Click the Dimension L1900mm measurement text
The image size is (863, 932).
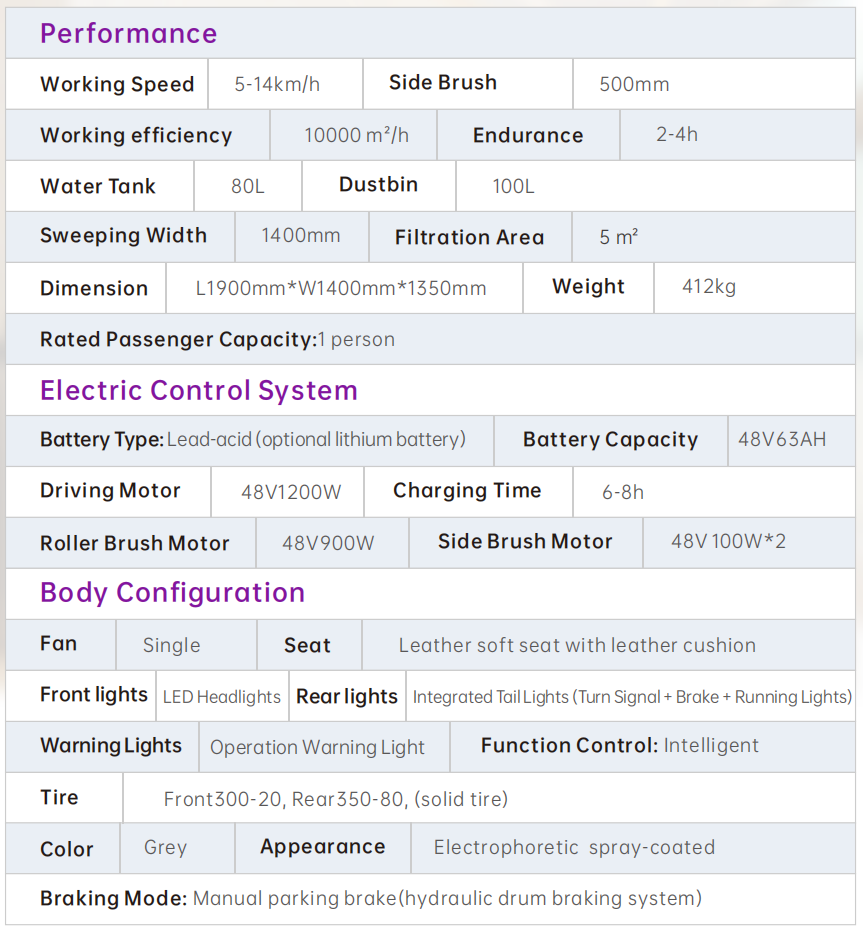(341, 288)
